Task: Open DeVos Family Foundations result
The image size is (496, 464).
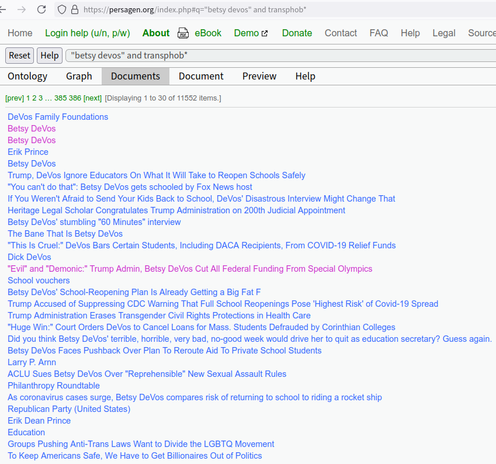Action: [58, 117]
